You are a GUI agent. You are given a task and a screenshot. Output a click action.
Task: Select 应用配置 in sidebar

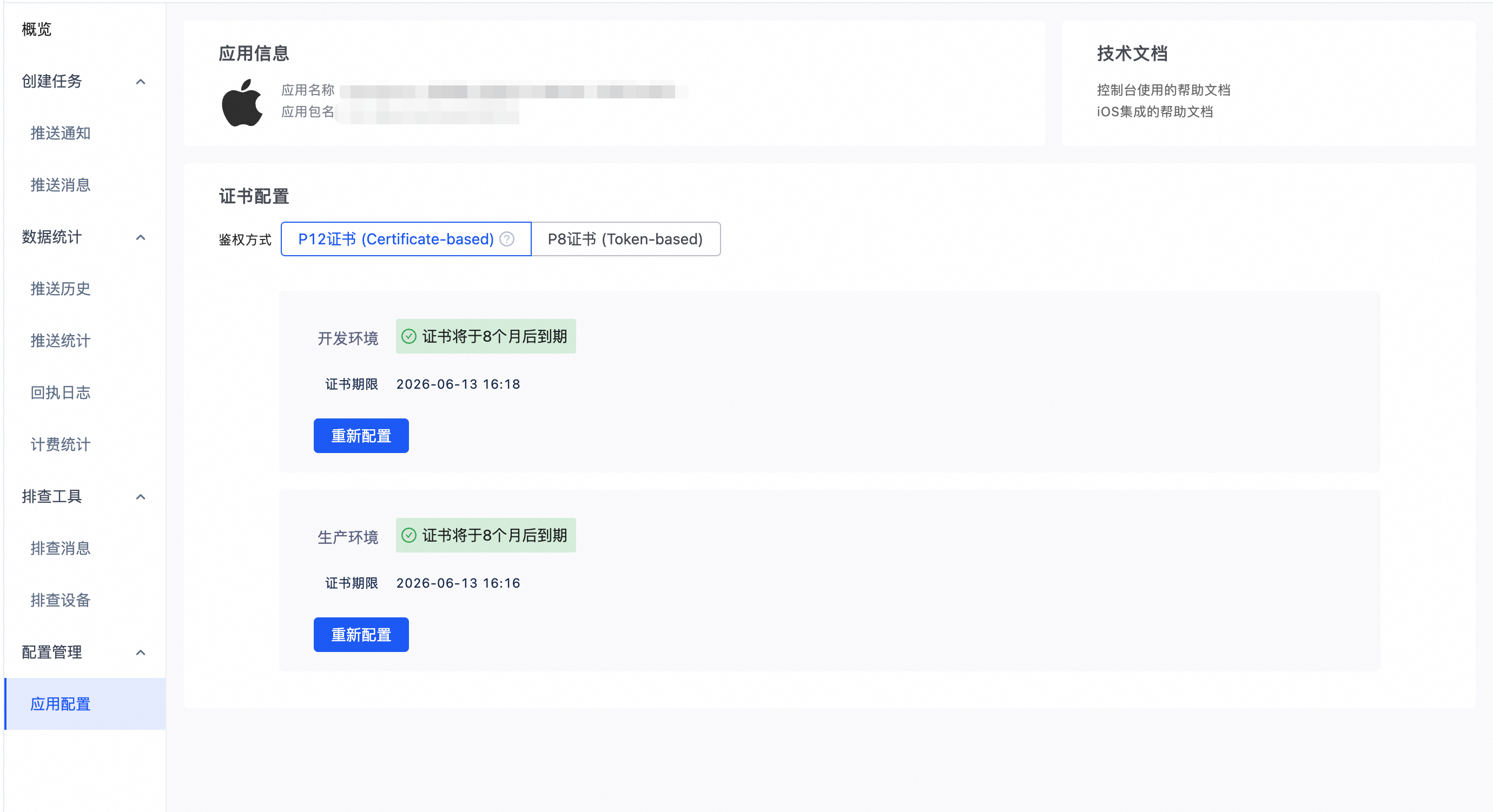tap(60, 704)
